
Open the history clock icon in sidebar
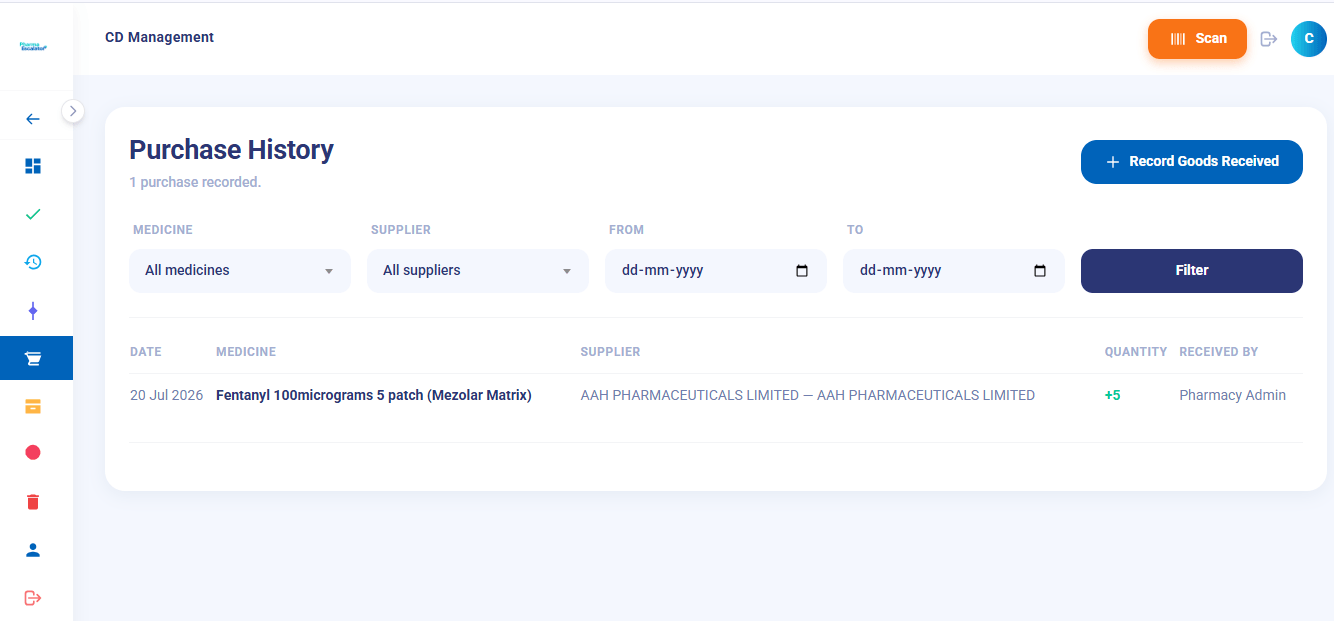point(33,262)
